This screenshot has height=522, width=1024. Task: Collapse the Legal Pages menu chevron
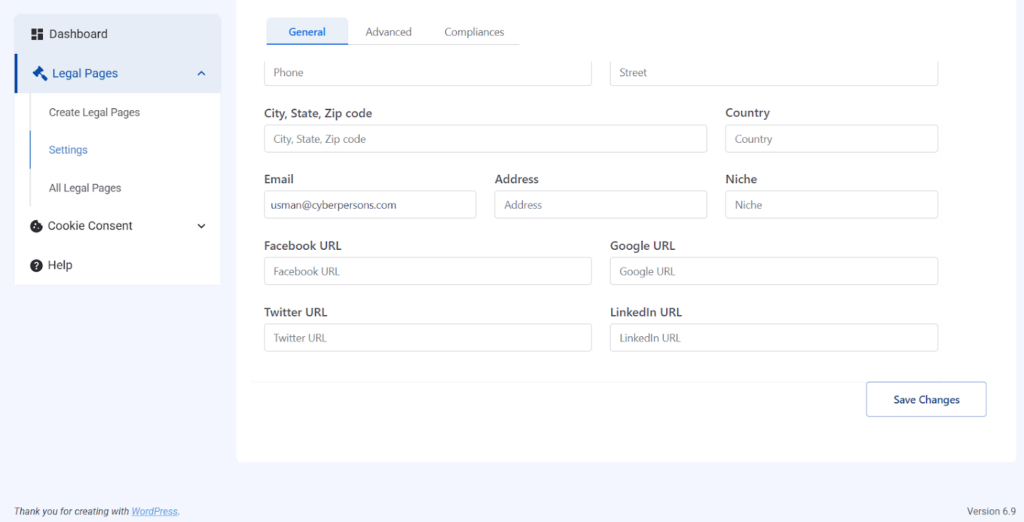pyautogui.click(x=201, y=74)
